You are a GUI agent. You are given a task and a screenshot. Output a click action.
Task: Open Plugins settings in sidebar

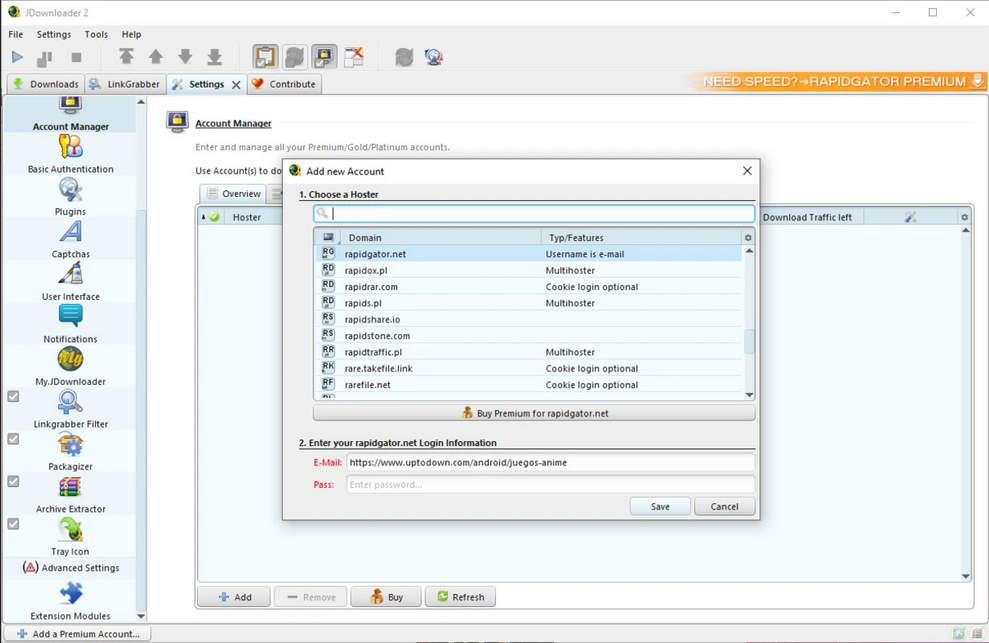pos(70,197)
